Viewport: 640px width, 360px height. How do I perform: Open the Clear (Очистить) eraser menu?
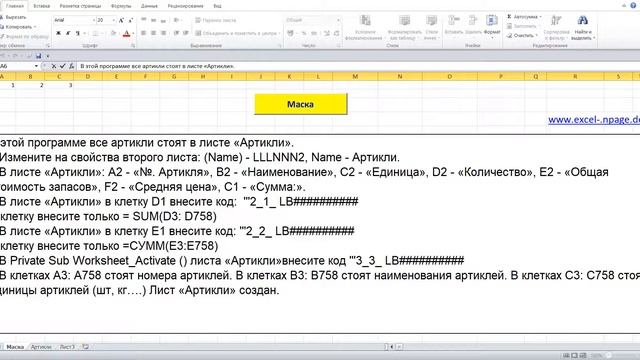(x=522, y=36)
